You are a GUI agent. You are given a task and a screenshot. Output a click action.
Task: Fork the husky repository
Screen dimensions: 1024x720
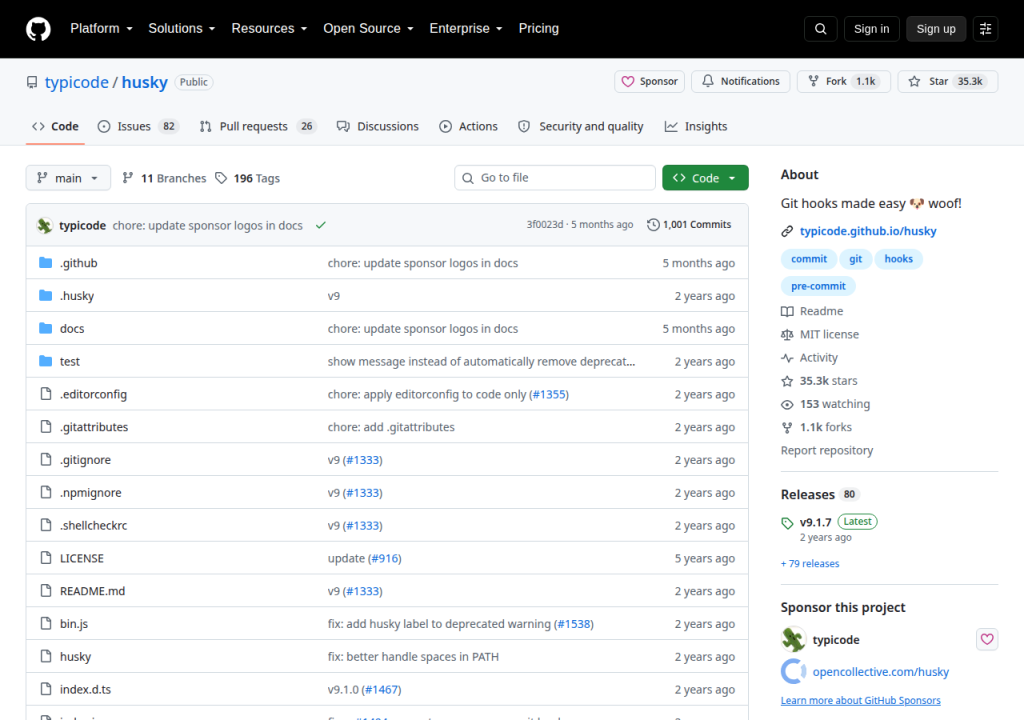click(843, 82)
